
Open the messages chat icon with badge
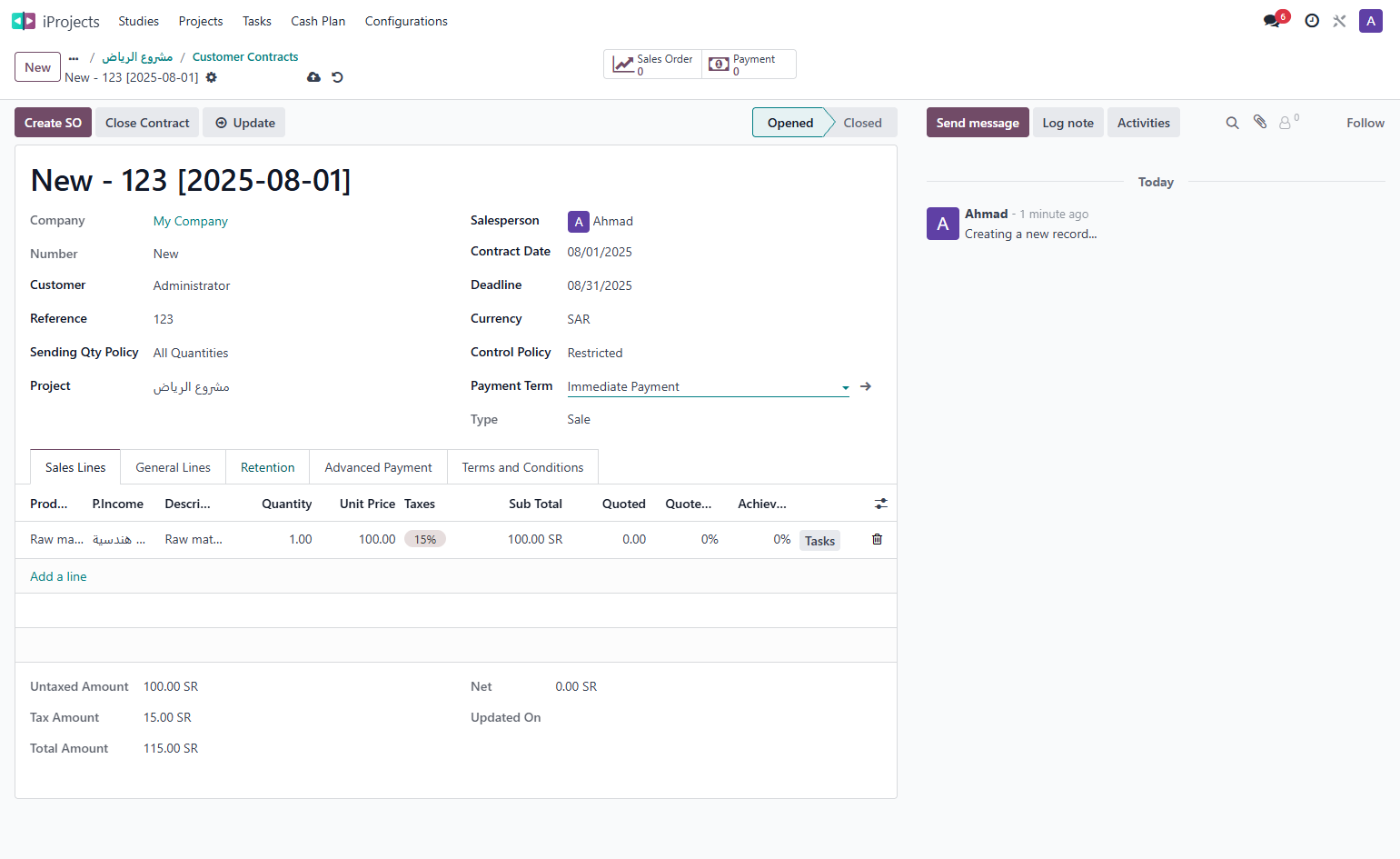[1272, 21]
